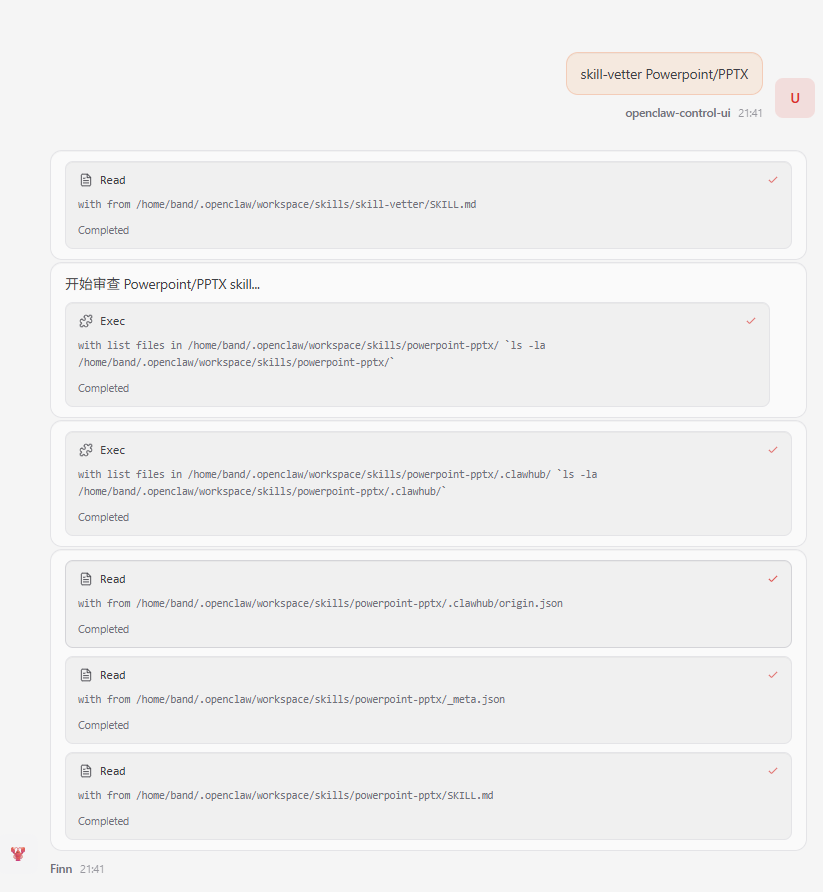Click checkmark on first Exec ls -la card
The height and width of the screenshot is (892, 823).
point(751,321)
